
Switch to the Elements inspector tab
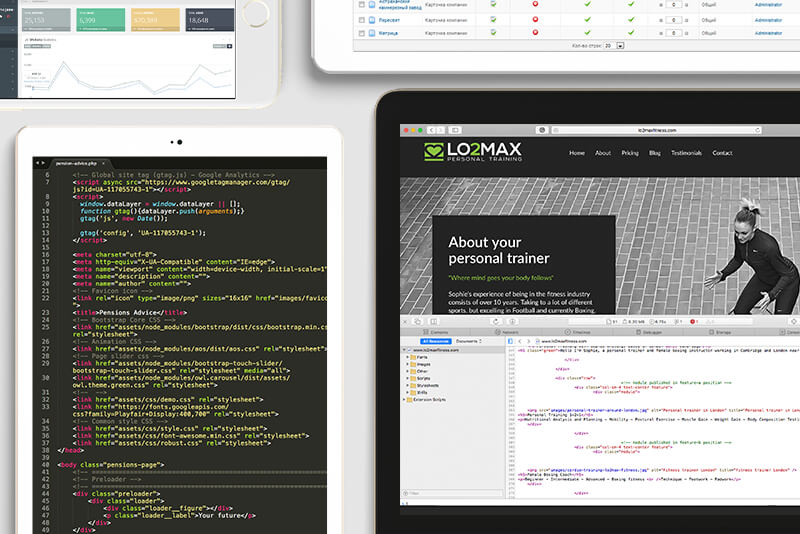coord(435,332)
